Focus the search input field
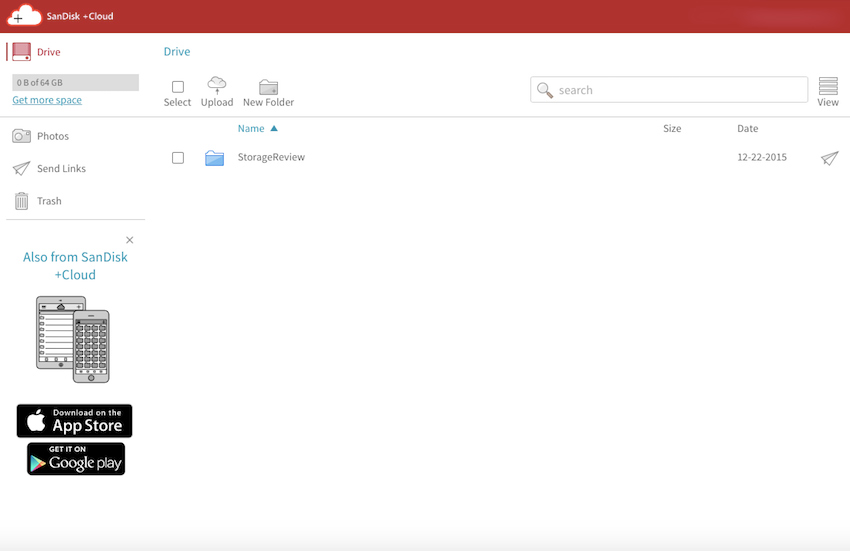 669,89
